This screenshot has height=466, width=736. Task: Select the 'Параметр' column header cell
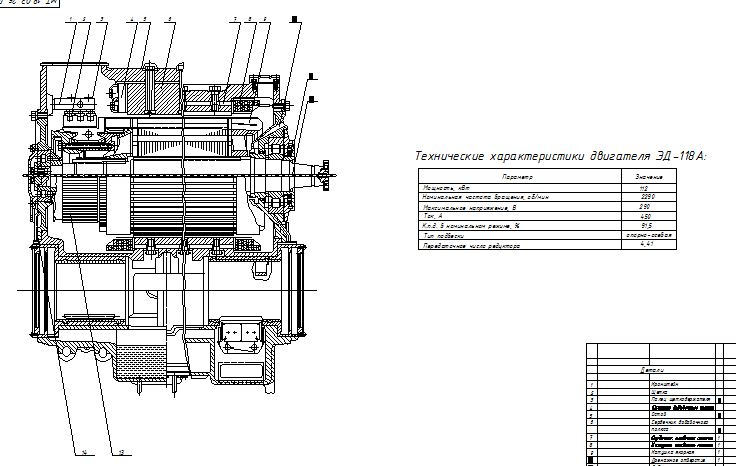[x=520, y=177]
